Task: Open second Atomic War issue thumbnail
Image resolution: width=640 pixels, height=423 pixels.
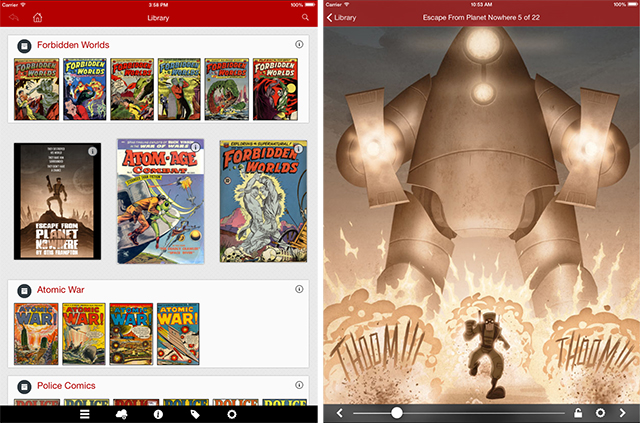Action: click(84, 334)
